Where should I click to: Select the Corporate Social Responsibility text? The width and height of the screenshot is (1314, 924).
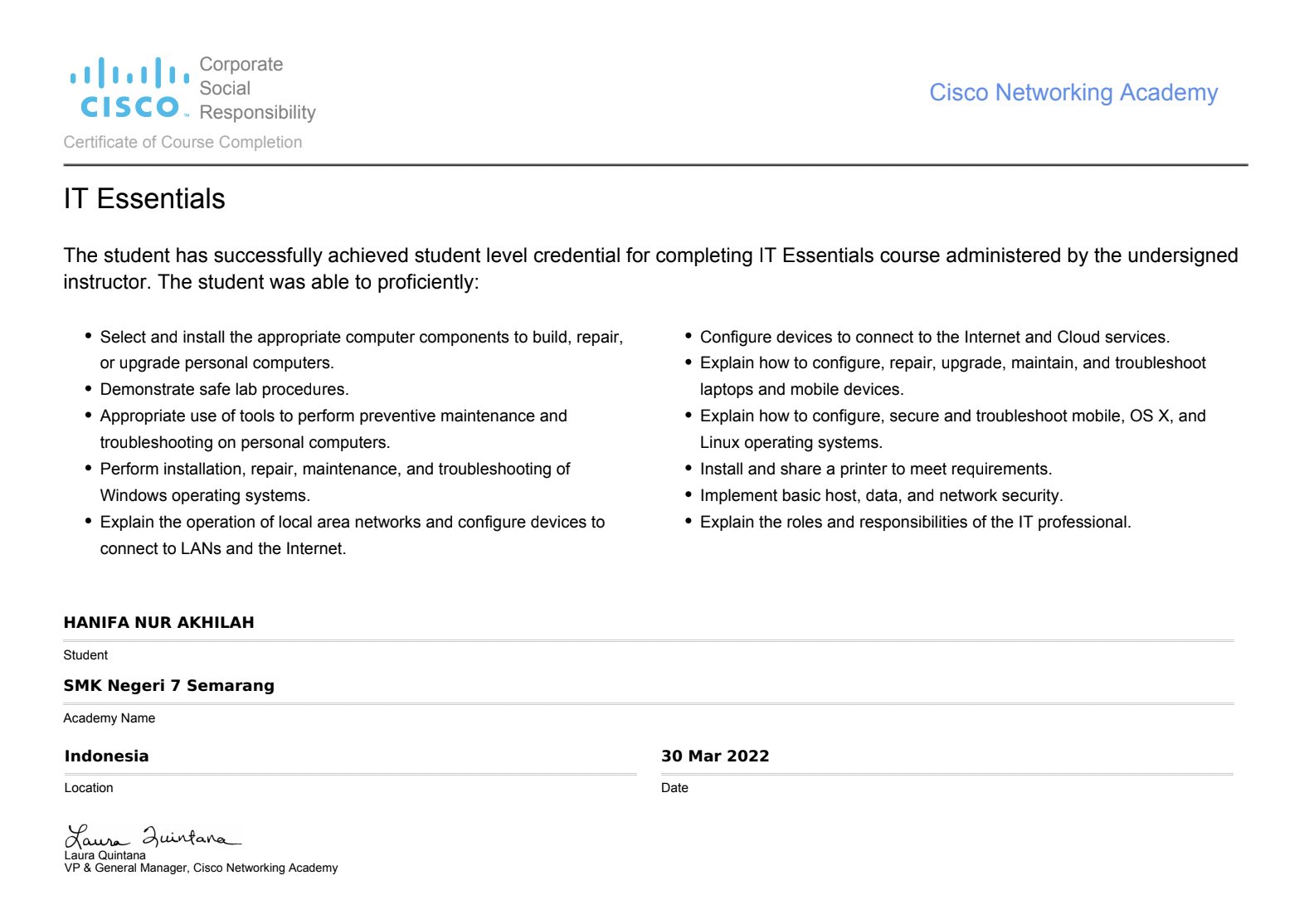[x=257, y=88]
